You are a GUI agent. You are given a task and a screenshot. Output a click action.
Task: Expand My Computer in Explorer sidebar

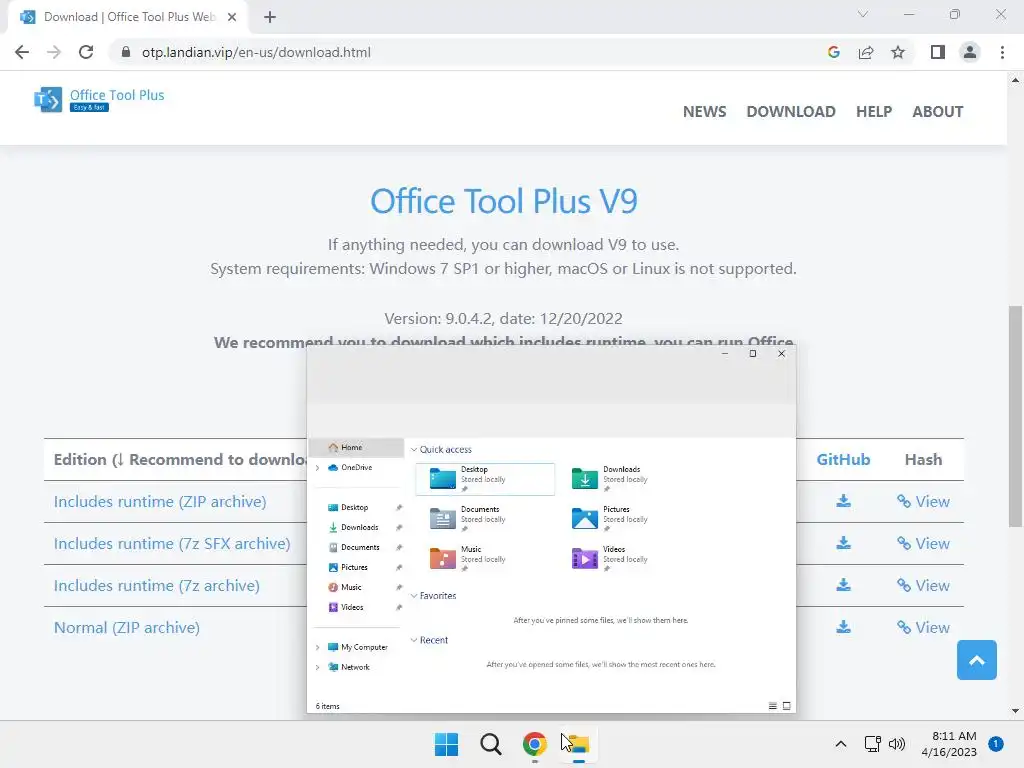click(317, 647)
